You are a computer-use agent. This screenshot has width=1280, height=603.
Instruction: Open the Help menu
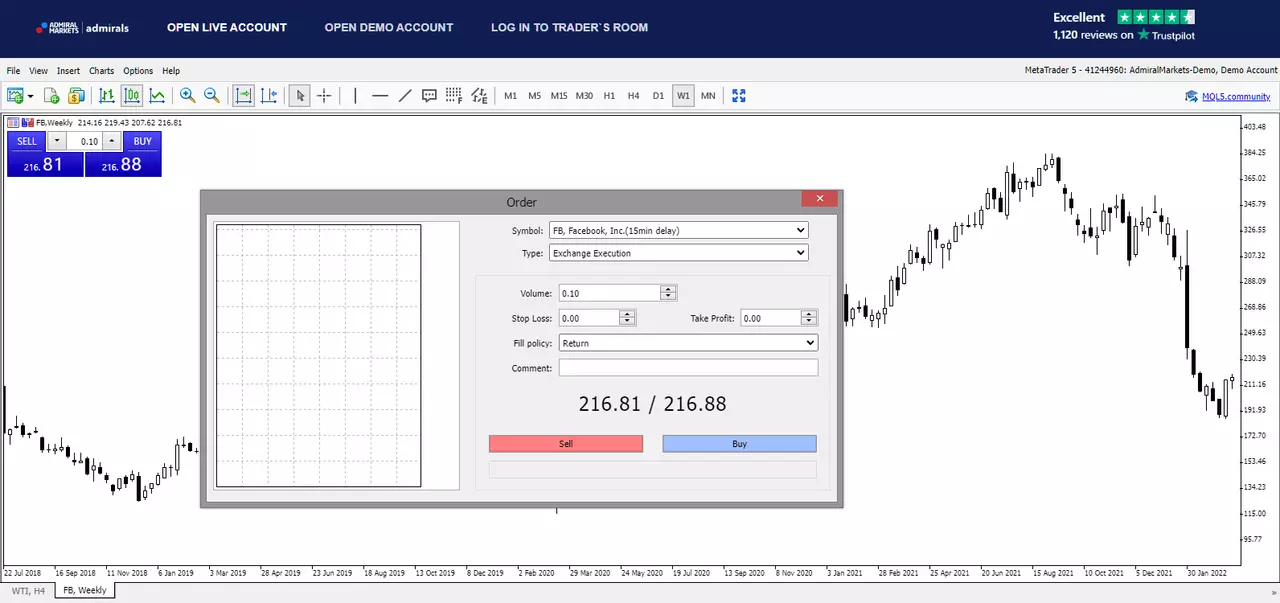[171, 71]
